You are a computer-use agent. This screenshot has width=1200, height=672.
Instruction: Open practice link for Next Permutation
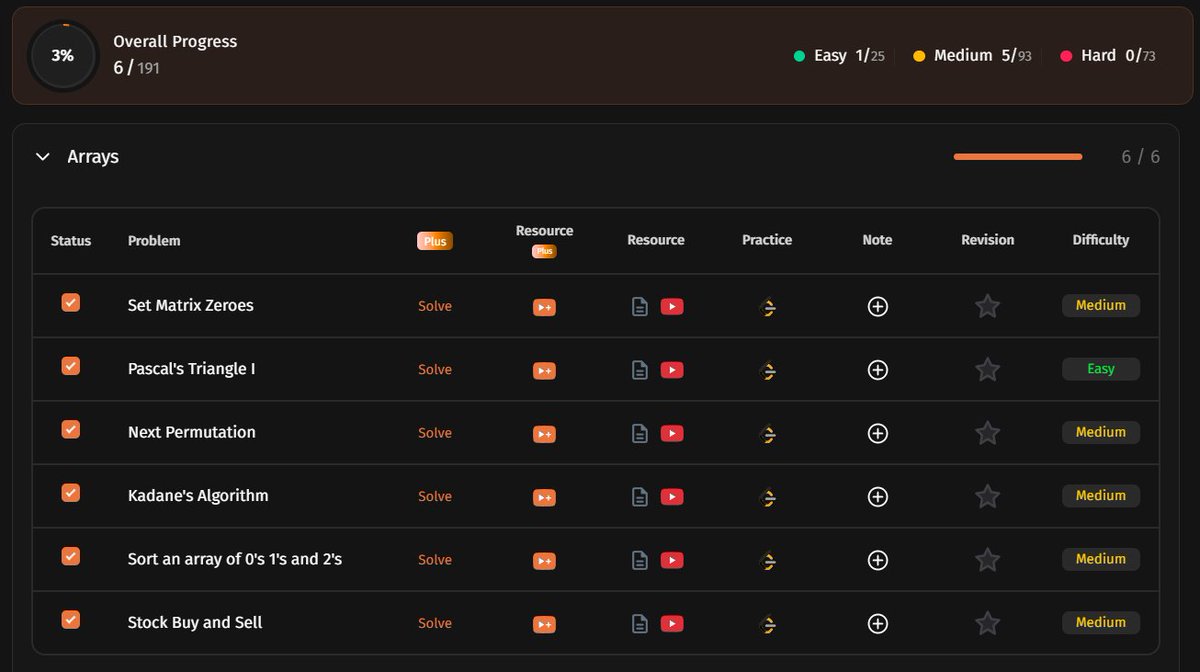tap(768, 435)
